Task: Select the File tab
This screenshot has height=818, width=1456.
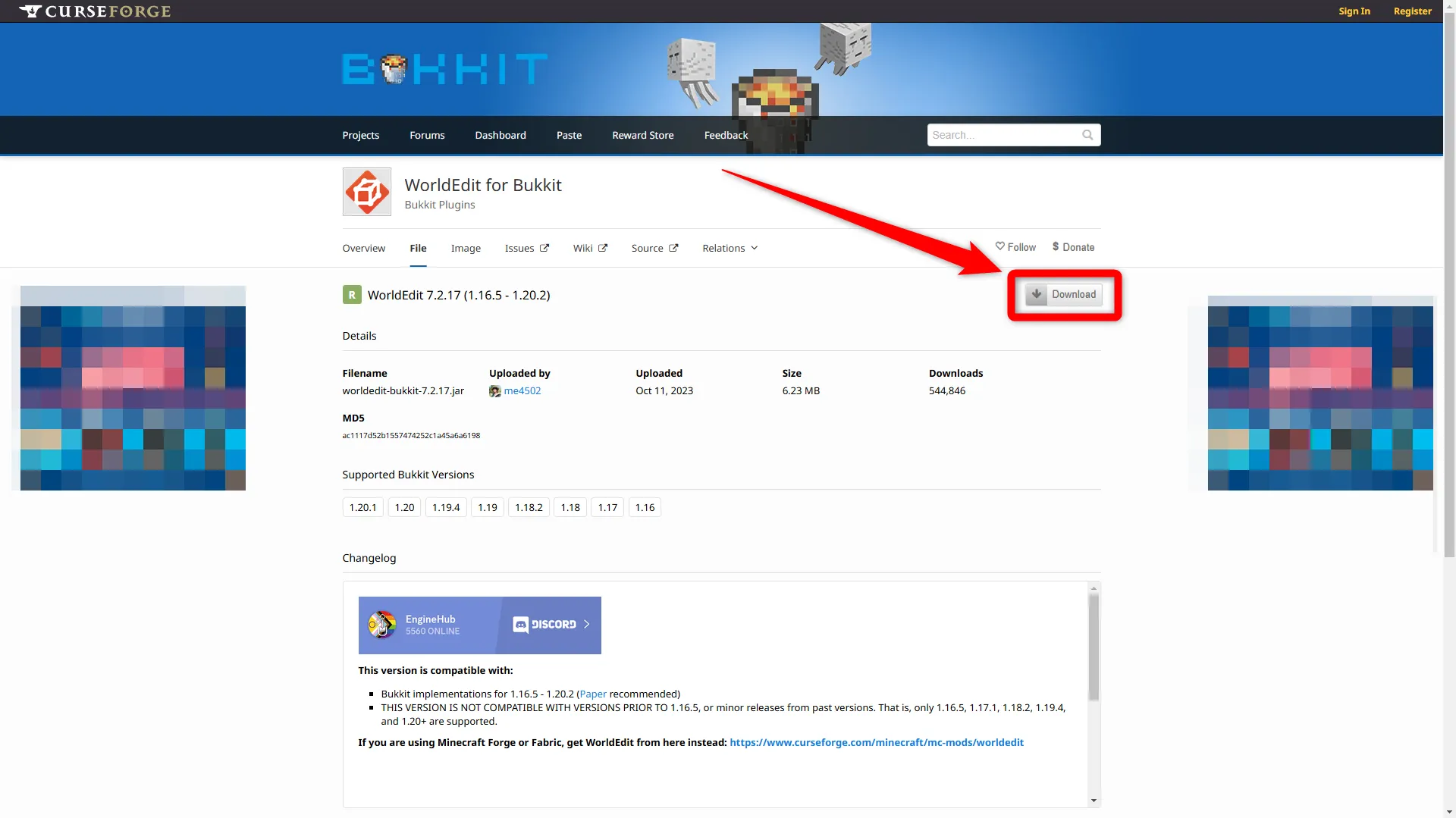Action: [x=419, y=248]
